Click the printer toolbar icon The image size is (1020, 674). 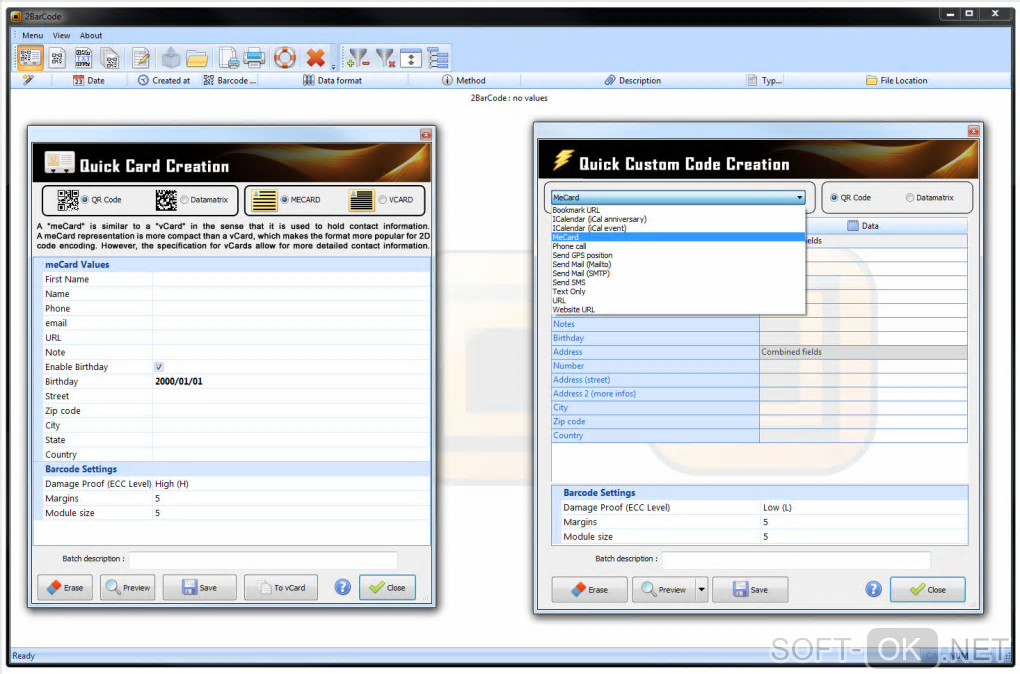254,59
